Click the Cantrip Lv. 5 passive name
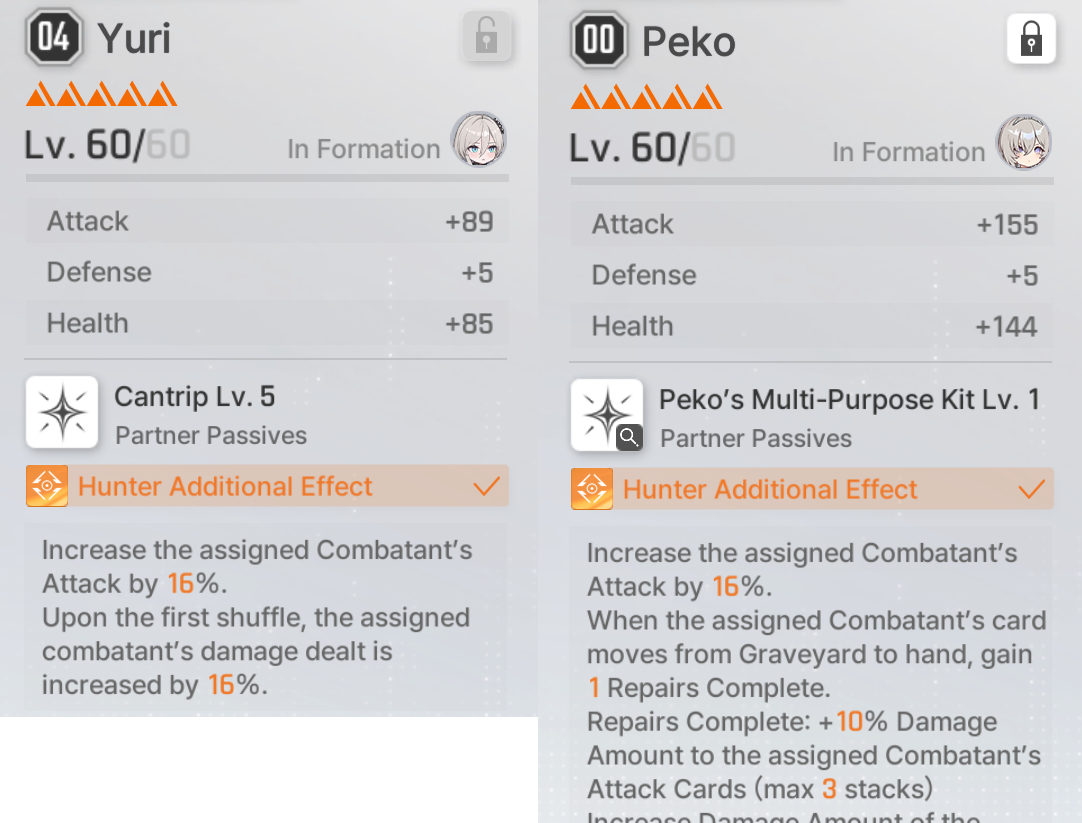1082x823 pixels. [195, 397]
